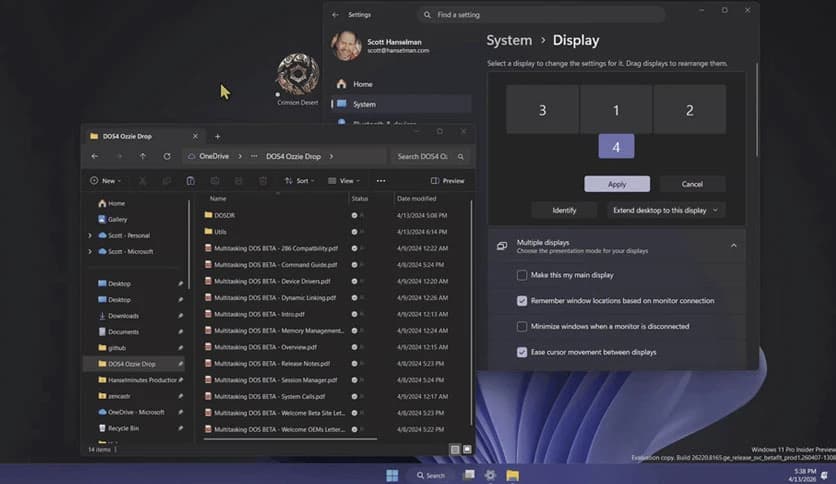Open Settings gear on the taskbar
Viewport: 836px width, 484px height.
coord(490,475)
